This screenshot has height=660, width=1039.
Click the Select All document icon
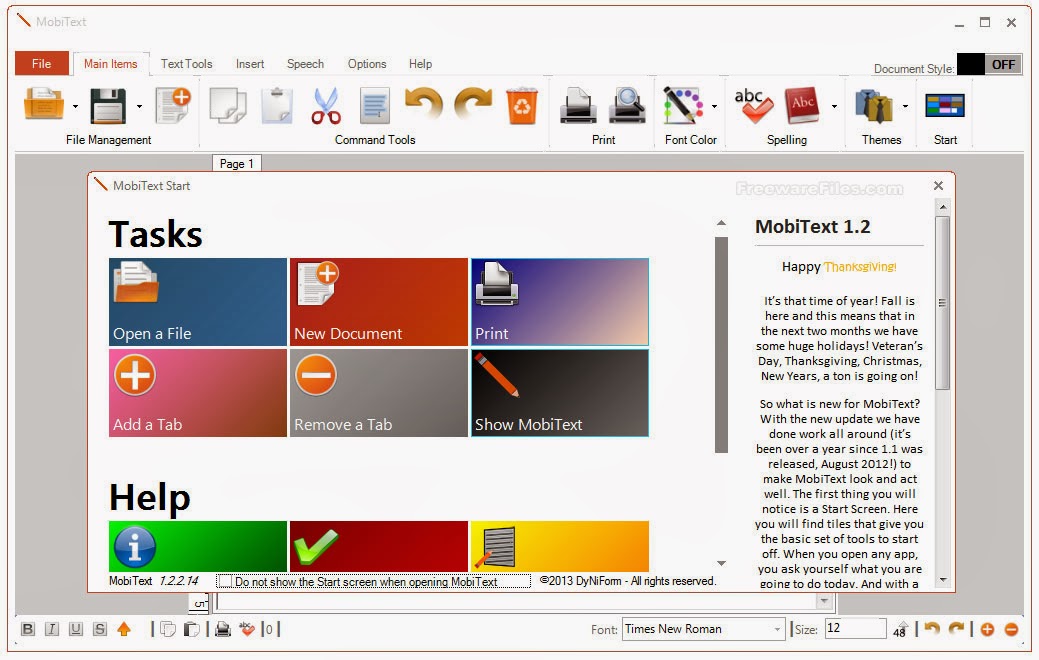click(375, 106)
